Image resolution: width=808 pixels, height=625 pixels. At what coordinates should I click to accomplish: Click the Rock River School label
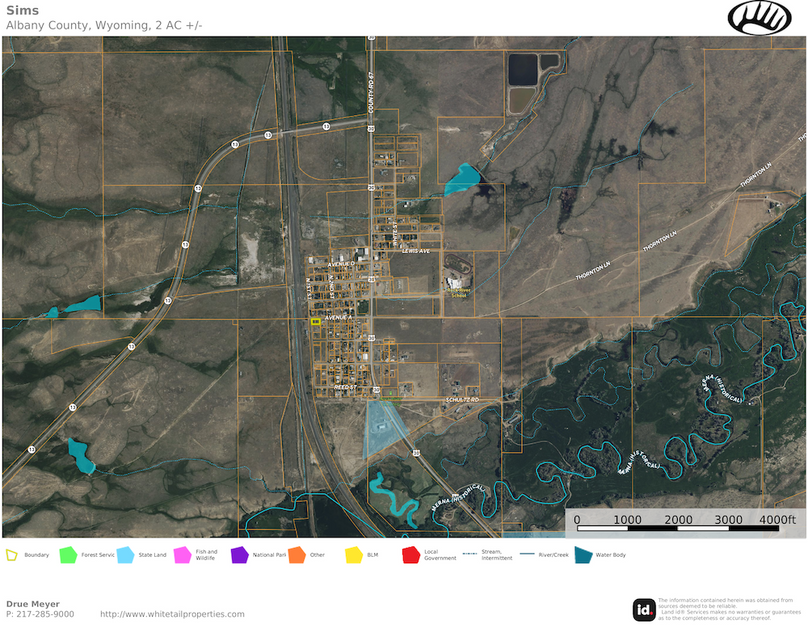pos(458,293)
